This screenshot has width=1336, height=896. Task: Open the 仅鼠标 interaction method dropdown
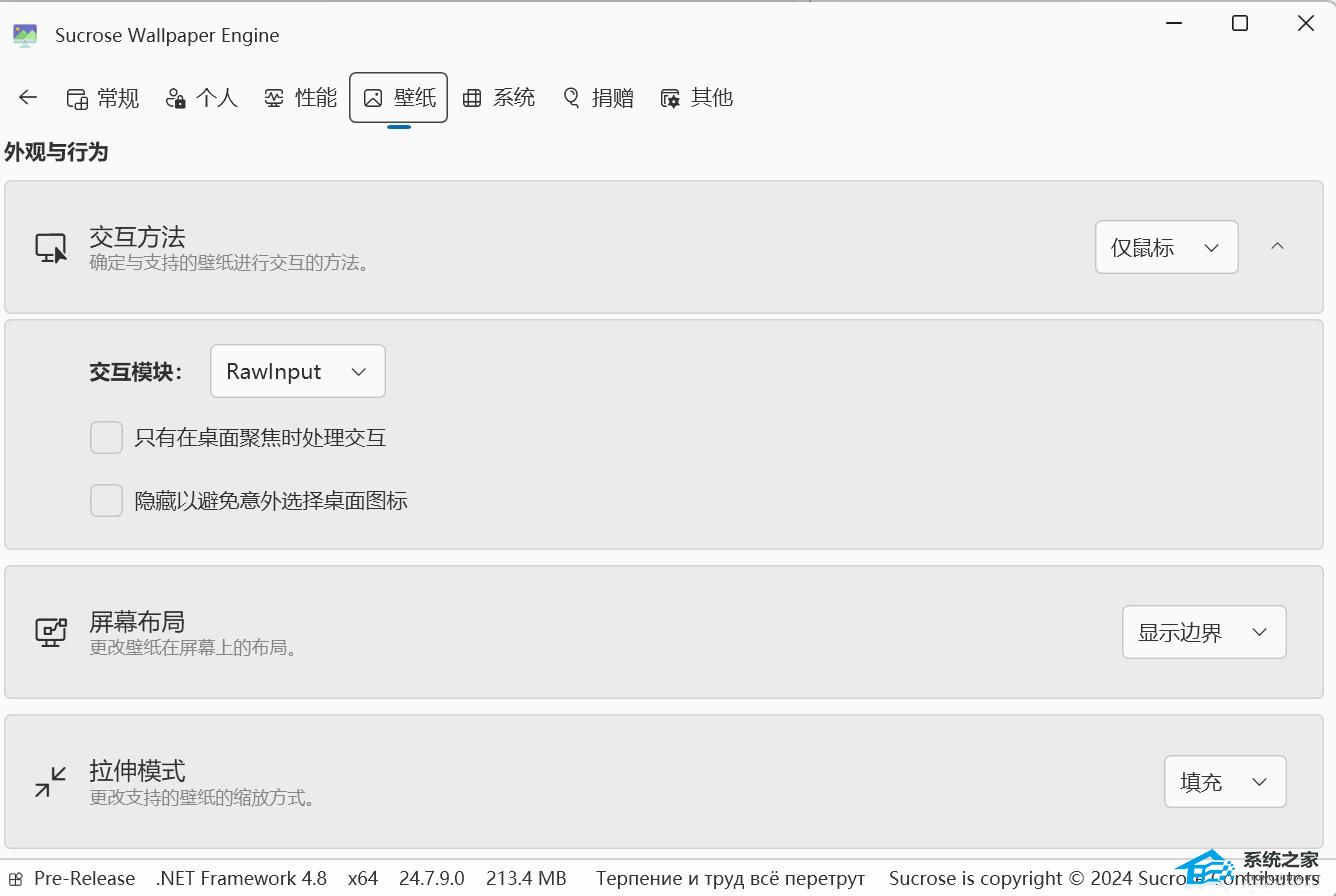(x=1166, y=247)
